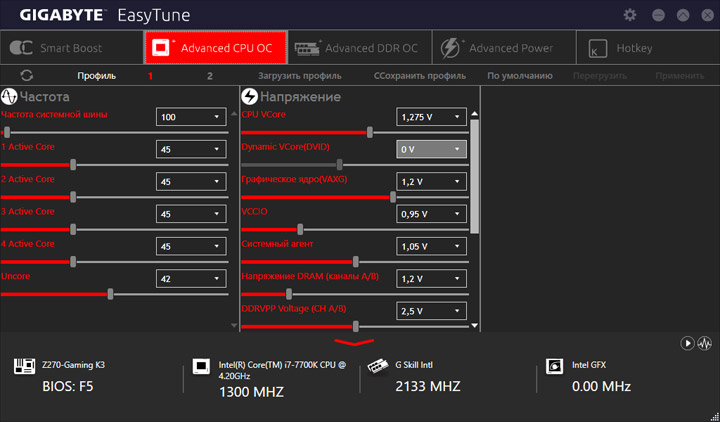Open the Графическое ядро(VAXG) dropdown
720x422 pixels.
[x=431, y=181]
